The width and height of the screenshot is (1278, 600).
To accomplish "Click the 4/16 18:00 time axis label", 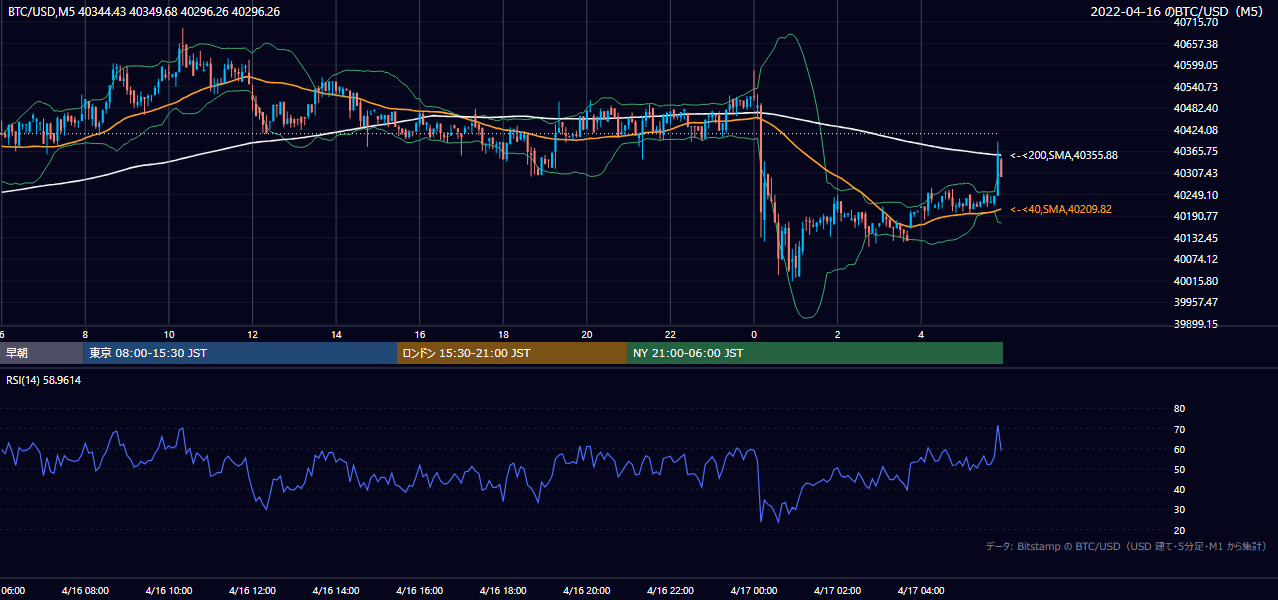I will tap(503, 590).
